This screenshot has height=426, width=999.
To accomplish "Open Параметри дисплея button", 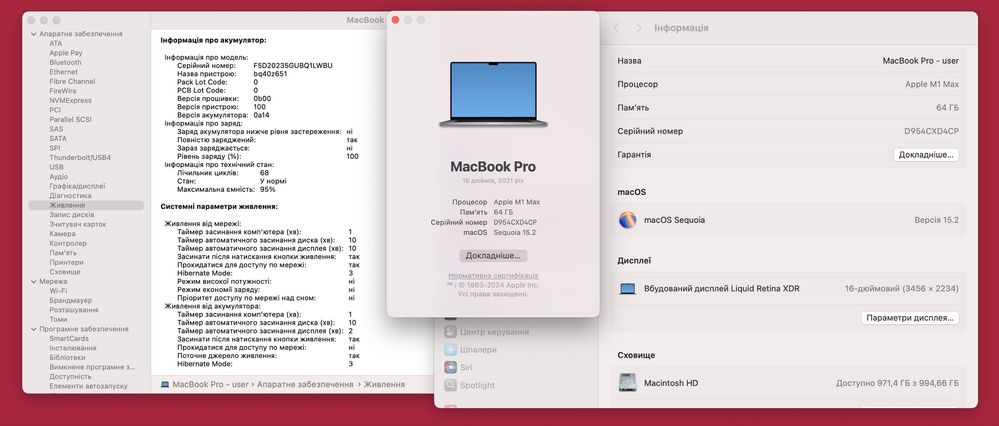I will [910, 317].
